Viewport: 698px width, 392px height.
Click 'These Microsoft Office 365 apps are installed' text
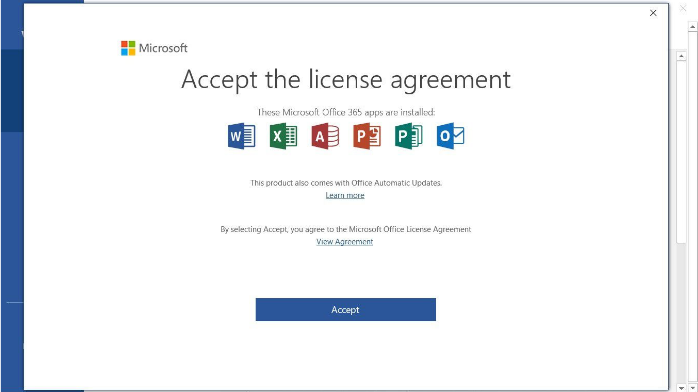[346, 112]
